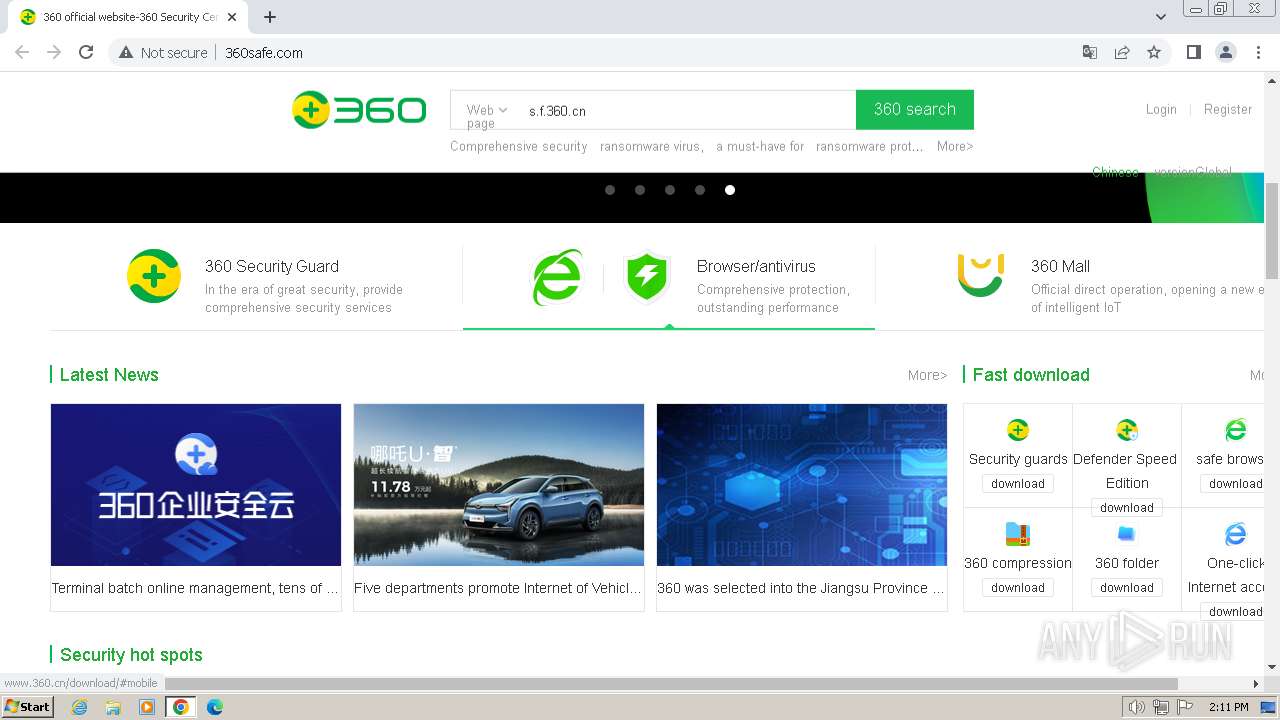Open the tab search chevron
Image resolution: width=1280 pixels, height=720 pixels.
(x=1161, y=17)
